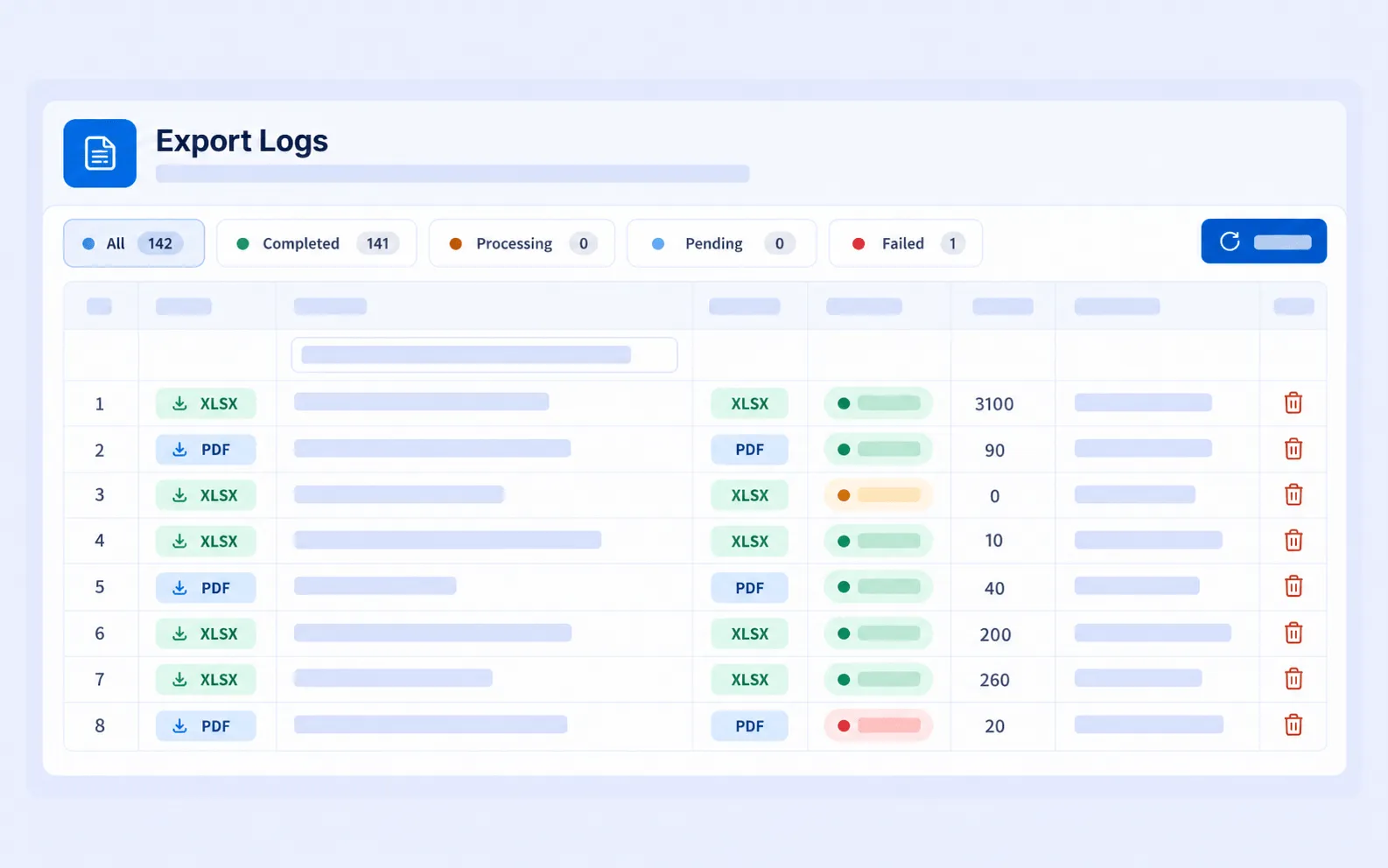This screenshot has height=868, width=1388.
Task: Delete the export in row 1
Action: 1293,403
